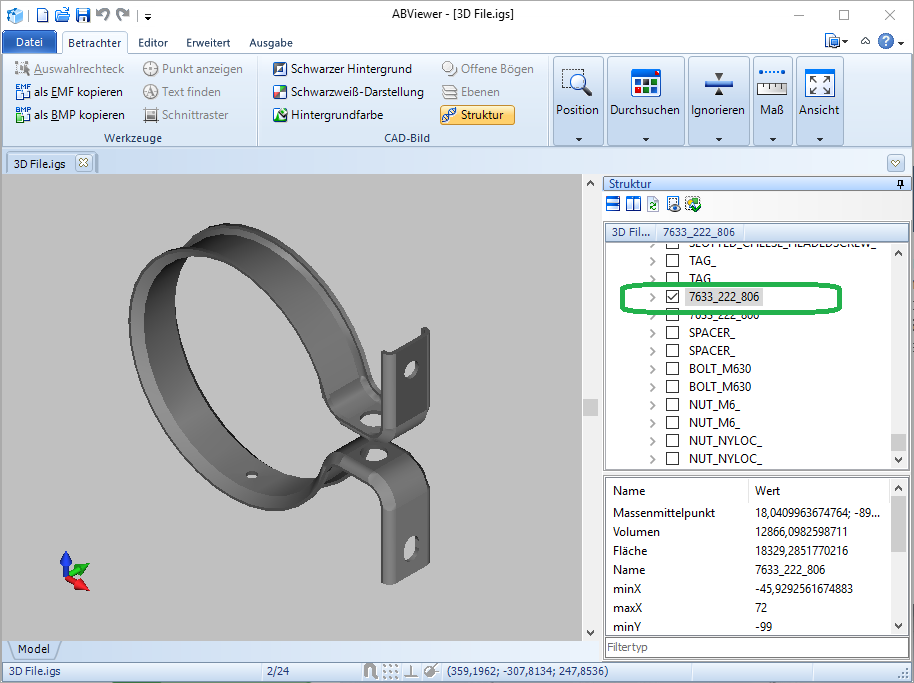
Task: Click the Filtertyp input field
Action: coord(755,648)
